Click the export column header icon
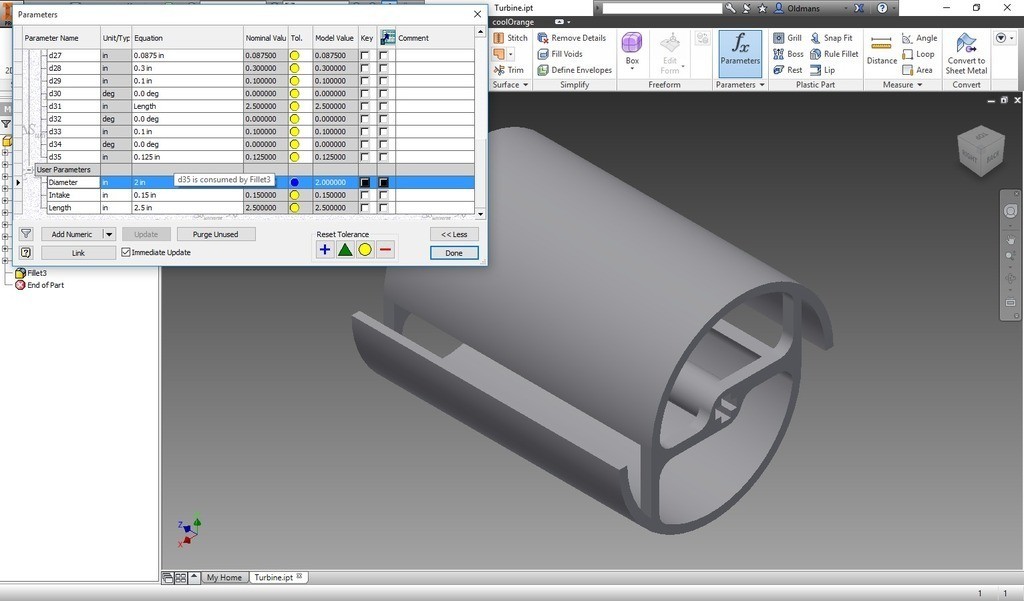Screen dimensions: 1024x601 pyautogui.click(x=387, y=37)
